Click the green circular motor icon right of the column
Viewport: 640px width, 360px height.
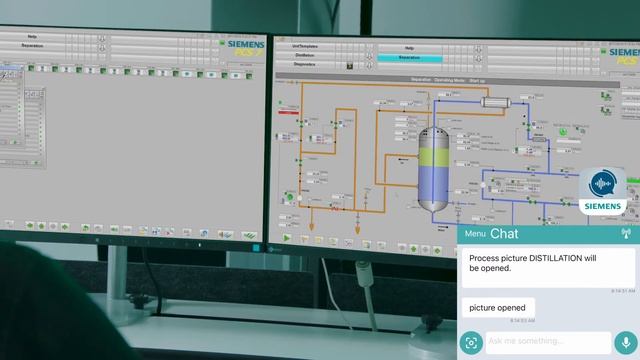(563, 132)
